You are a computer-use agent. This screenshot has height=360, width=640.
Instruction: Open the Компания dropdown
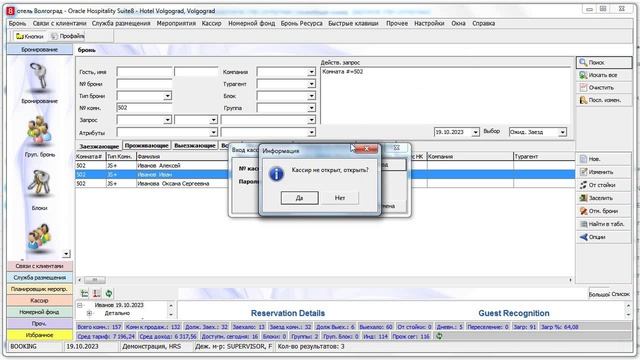coord(311,72)
